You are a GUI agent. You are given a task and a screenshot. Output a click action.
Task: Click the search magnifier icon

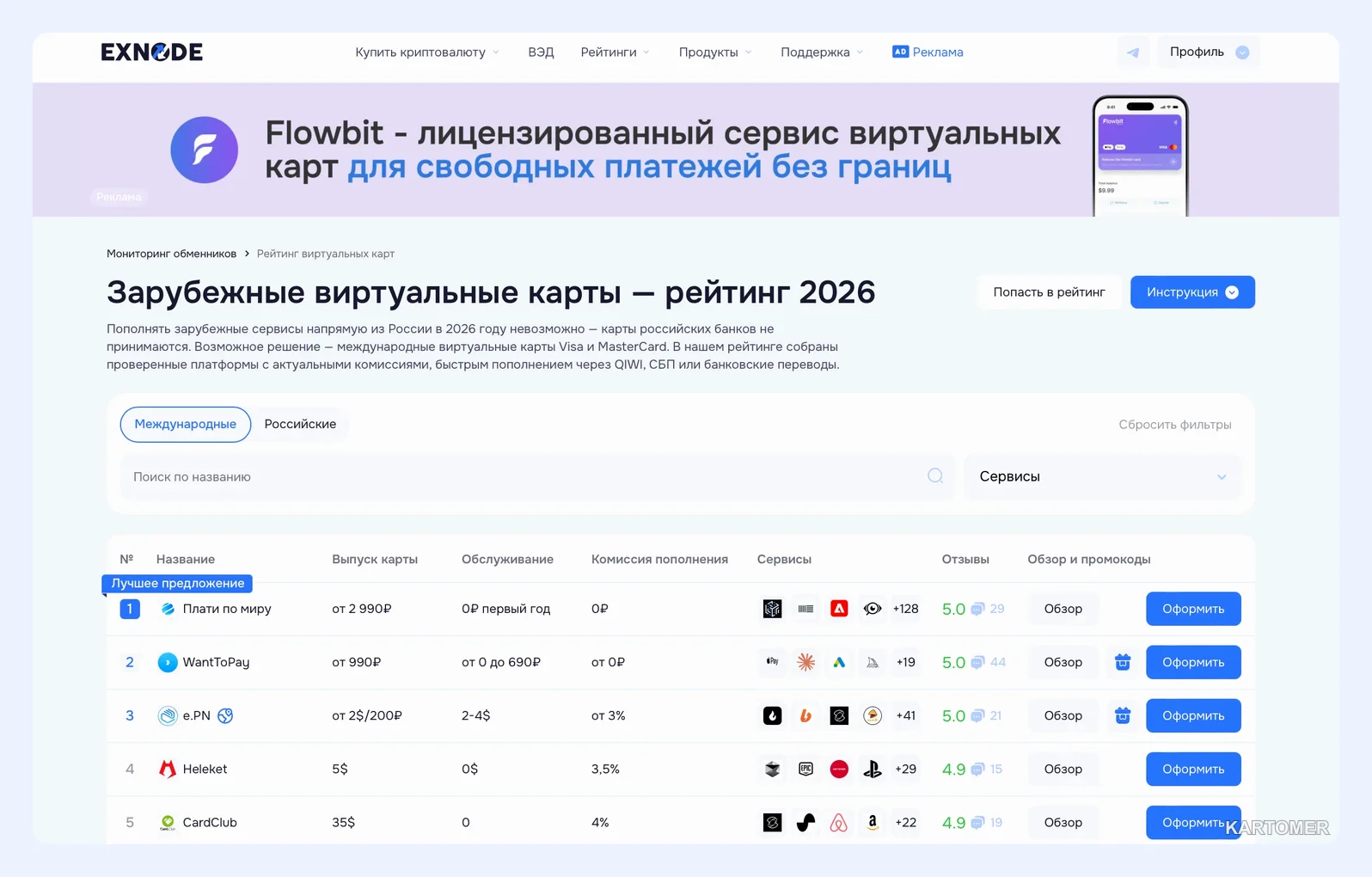pos(935,476)
